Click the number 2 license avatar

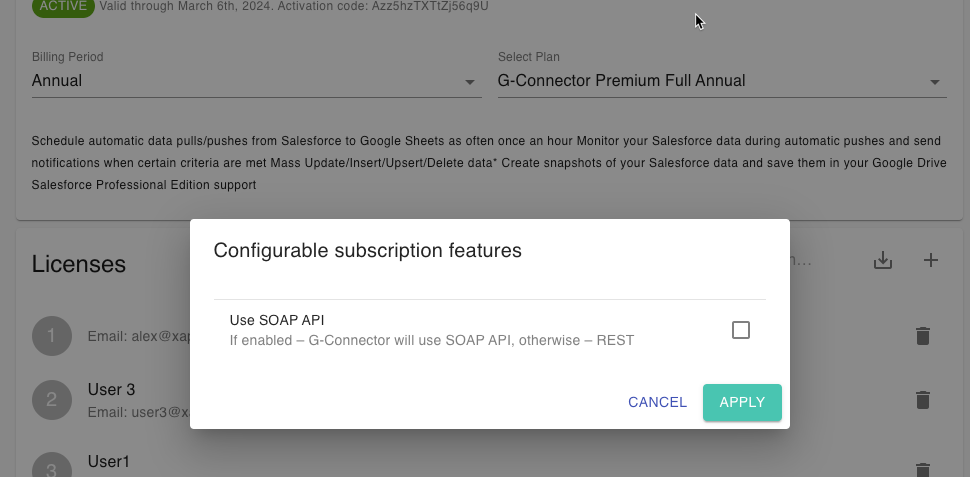pos(51,400)
